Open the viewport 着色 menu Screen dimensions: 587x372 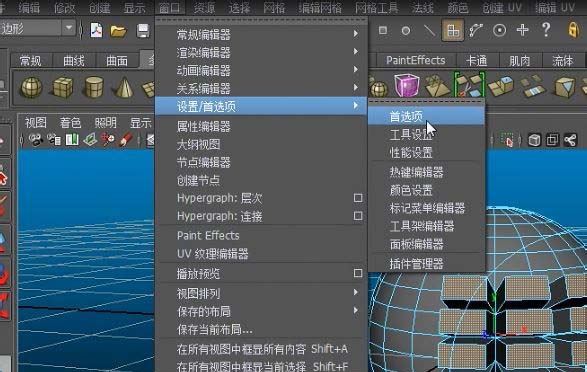coord(70,122)
